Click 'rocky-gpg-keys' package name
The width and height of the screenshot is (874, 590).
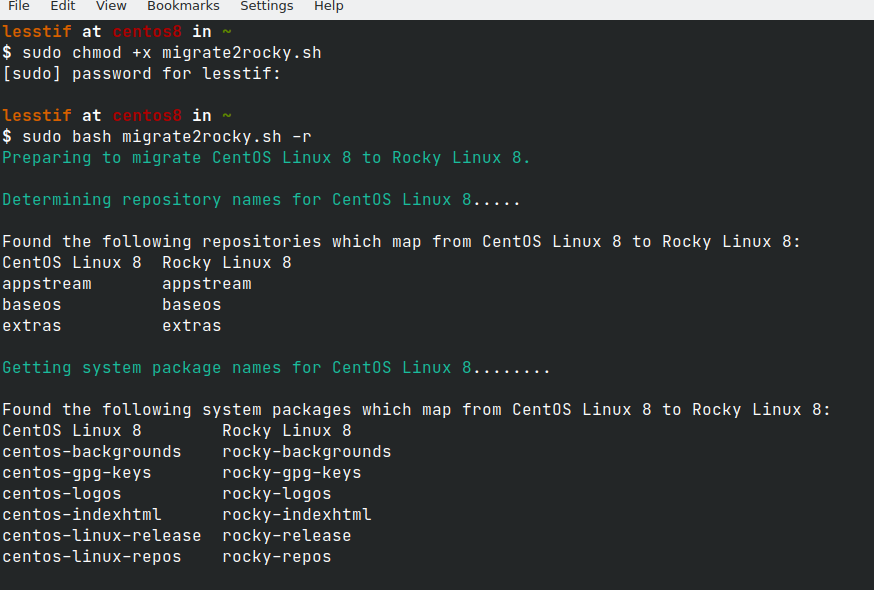292,473
